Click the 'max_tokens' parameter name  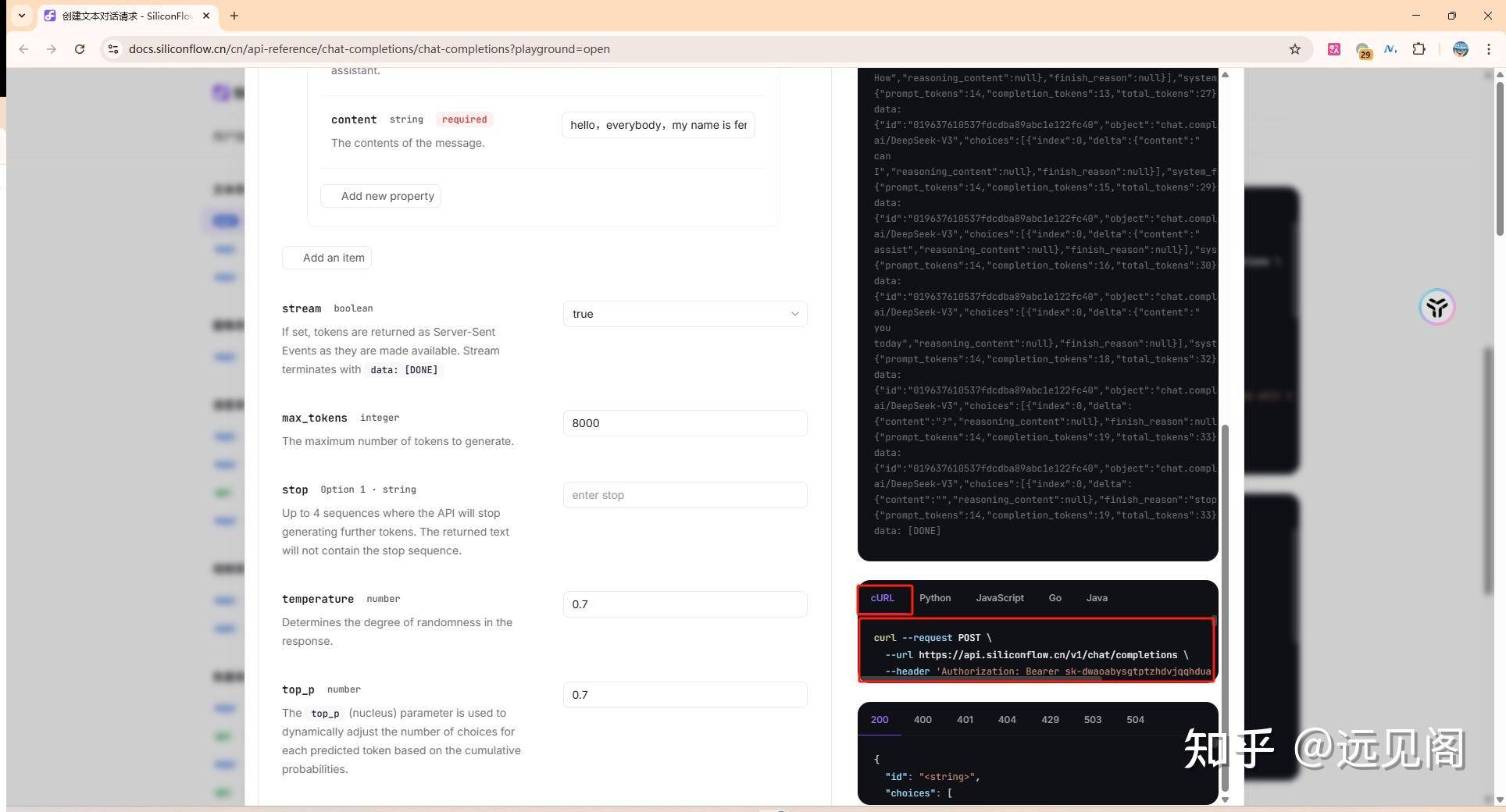tap(315, 418)
